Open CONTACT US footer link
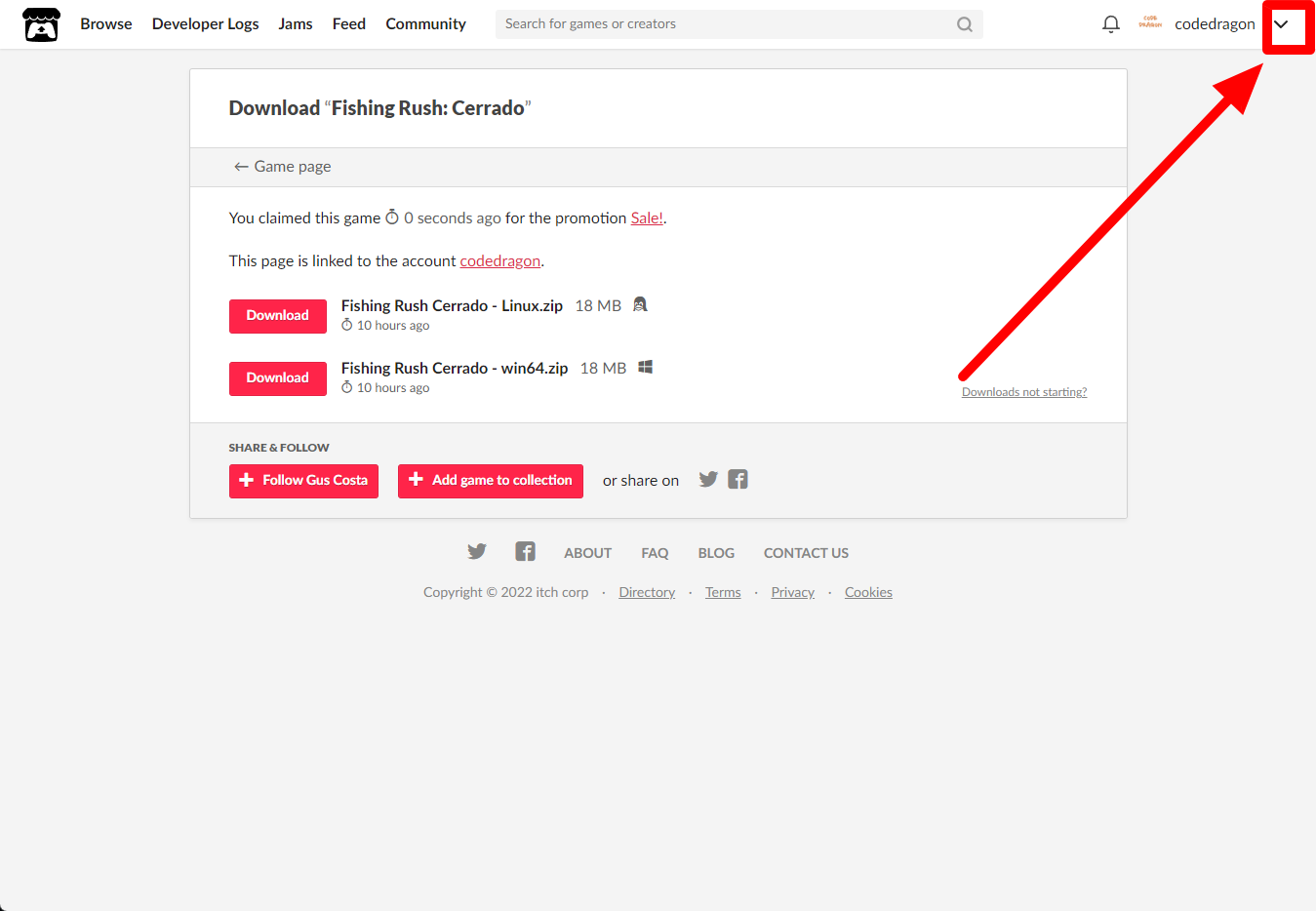The width and height of the screenshot is (1316, 911). [806, 553]
